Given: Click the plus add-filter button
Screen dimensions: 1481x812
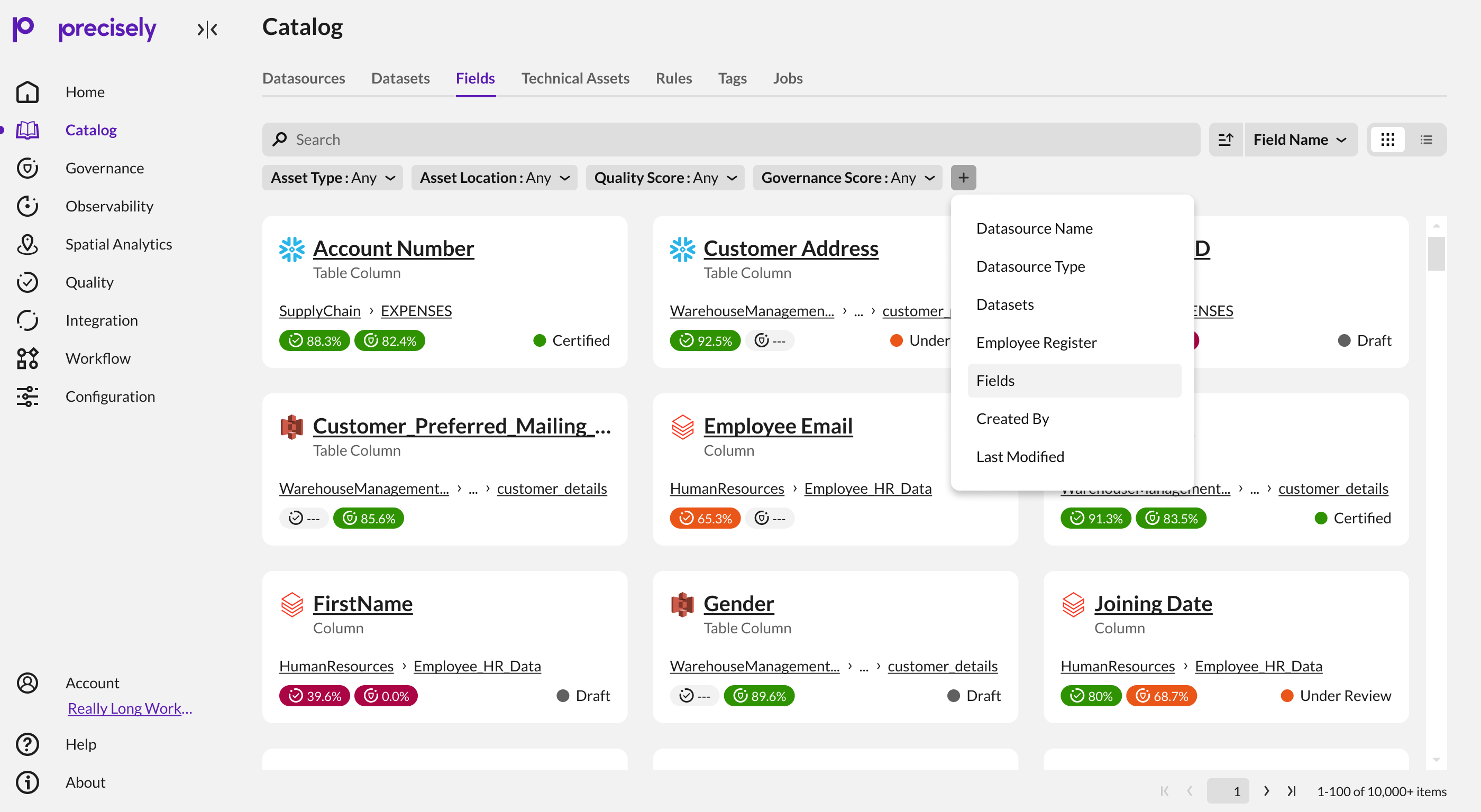Looking at the screenshot, I should click(963, 178).
